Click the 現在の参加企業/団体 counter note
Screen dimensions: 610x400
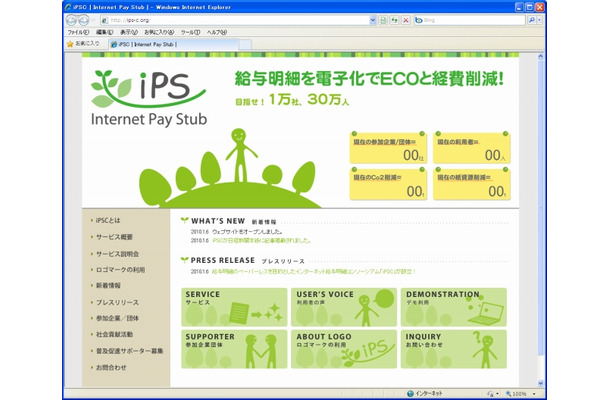coord(388,148)
